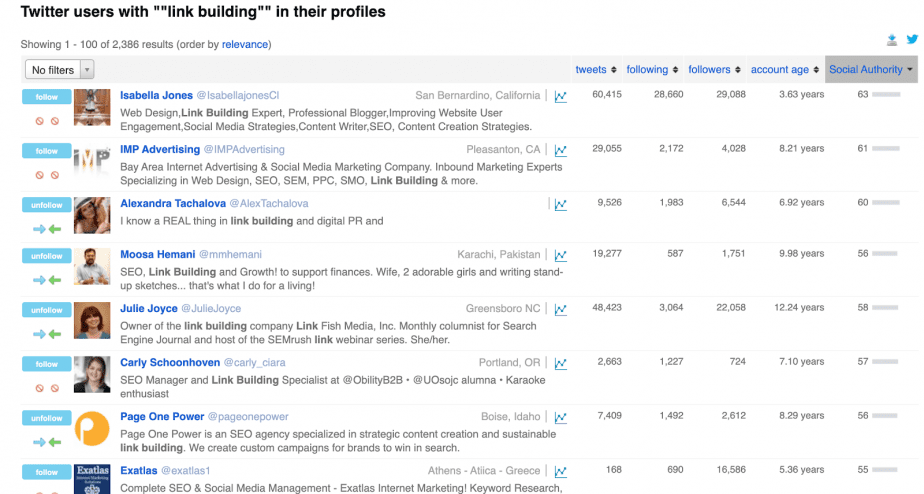Image resolution: width=924 pixels, height=494 pixels.
Task: Click IMP Advertising social authority bar
Action: tap(886, 149)
